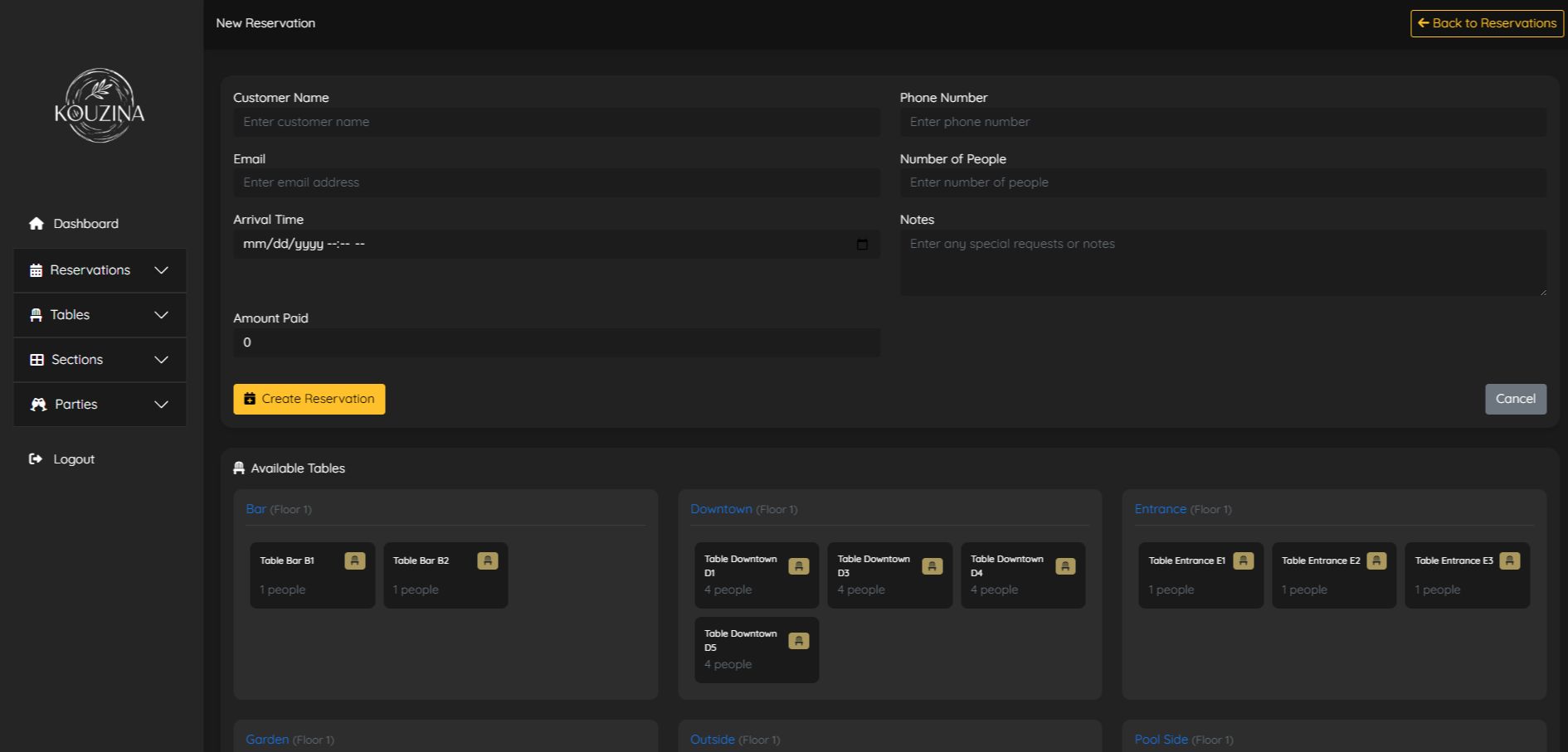This screenshot has width=1568, height=752.
Task: Open the Pool Side section link
Action: (1161, 740)
